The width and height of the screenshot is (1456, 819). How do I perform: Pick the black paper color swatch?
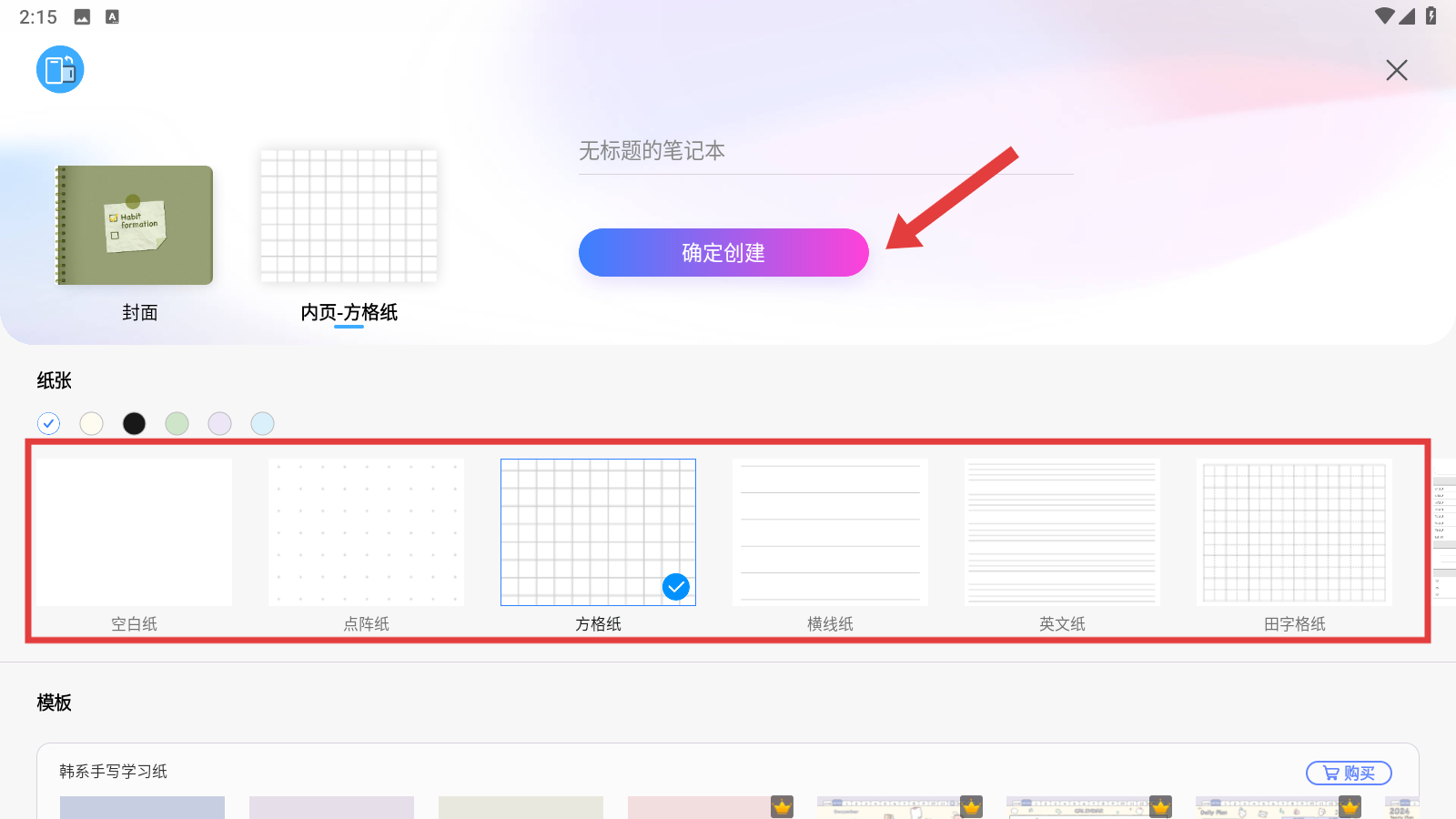coord(135,423)
